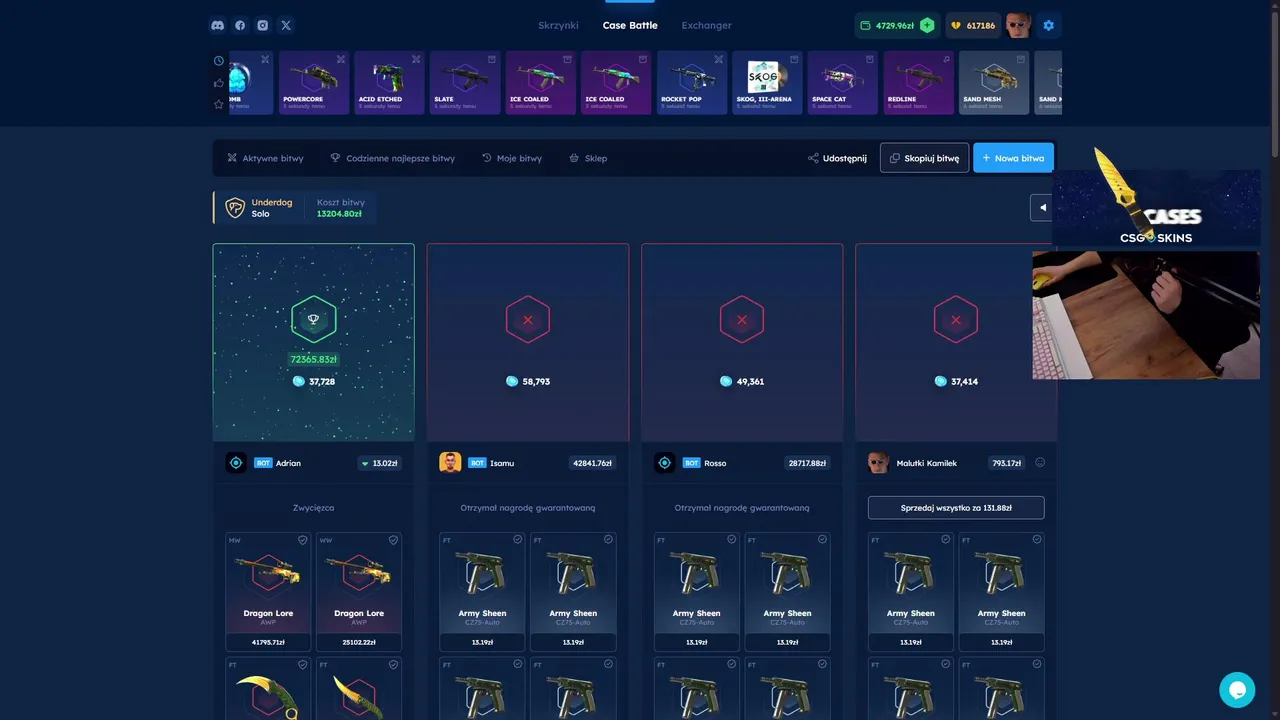Screen dimensions: 1280x720
Task: Open the Acid Etched drop in the ticker
Action: point(389,82)
